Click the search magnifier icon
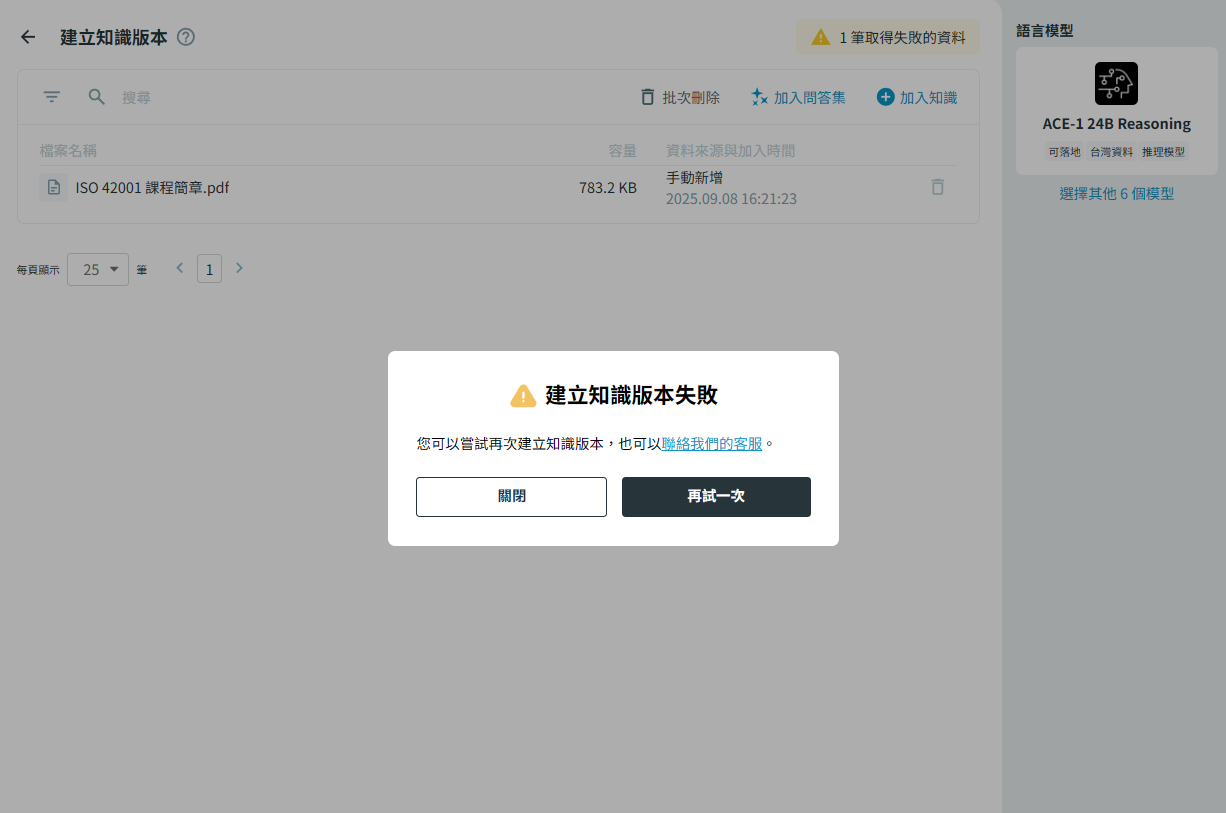The height and width of the screenshot is (813, 1226). (x=97, y=97)
